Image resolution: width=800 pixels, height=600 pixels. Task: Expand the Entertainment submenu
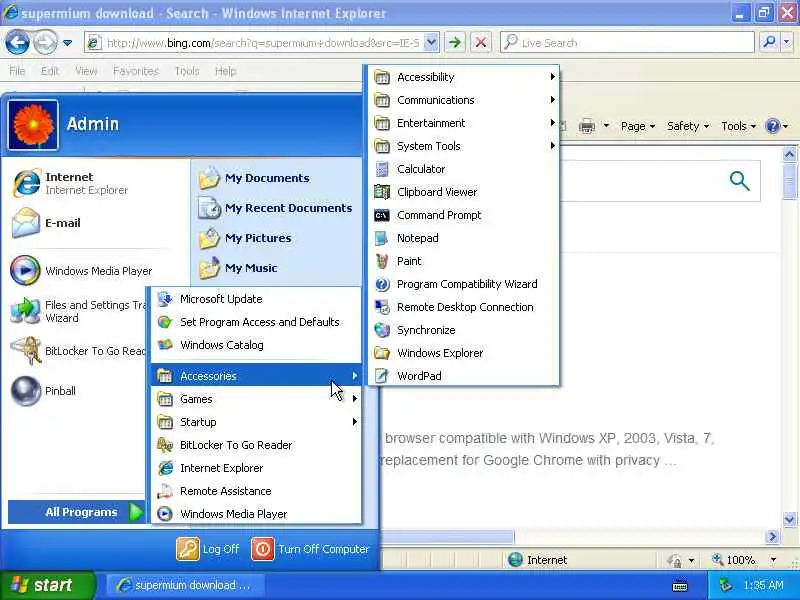tap(463, 123)
